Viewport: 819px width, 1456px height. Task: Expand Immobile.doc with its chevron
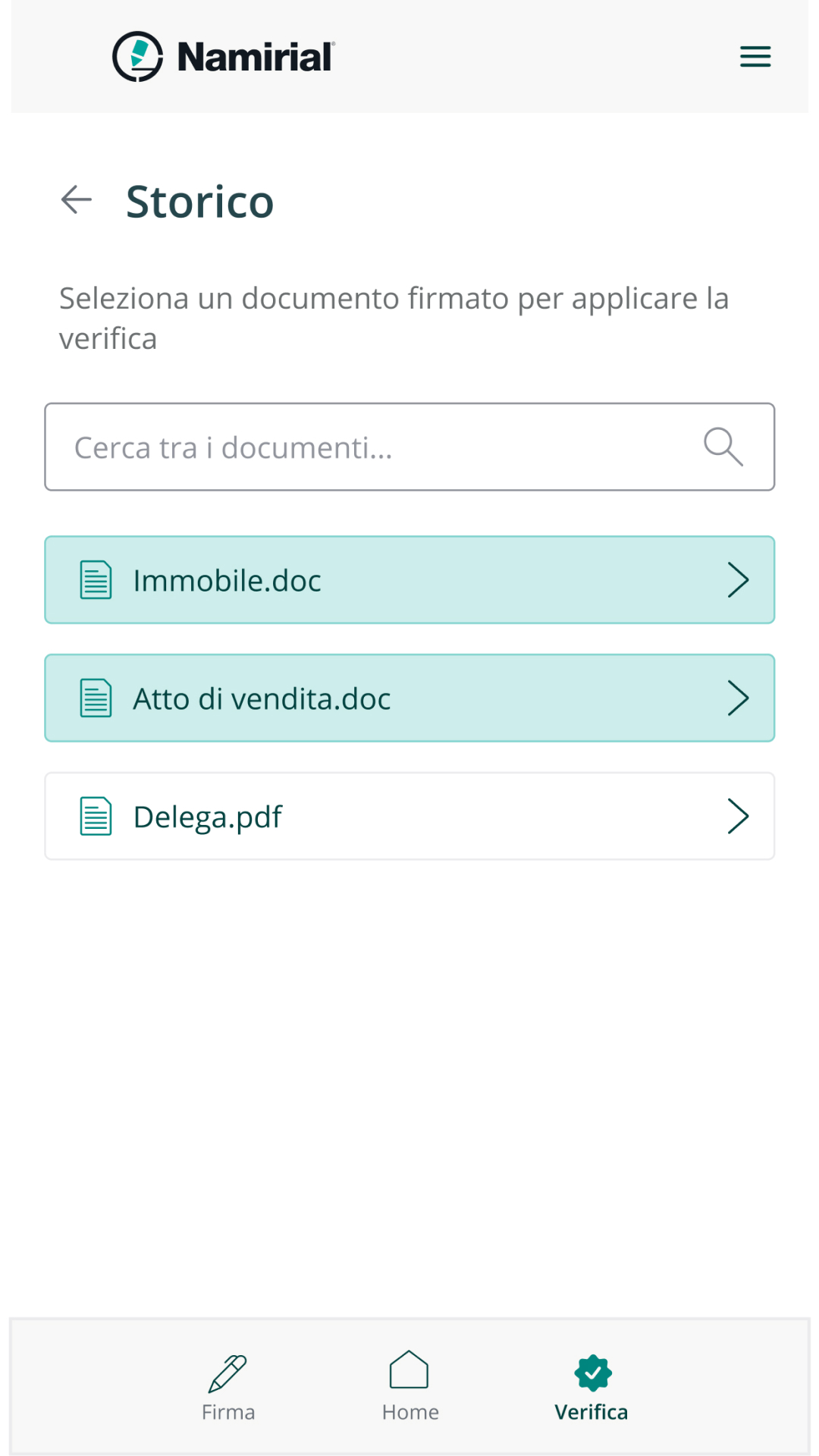point(738,580)
